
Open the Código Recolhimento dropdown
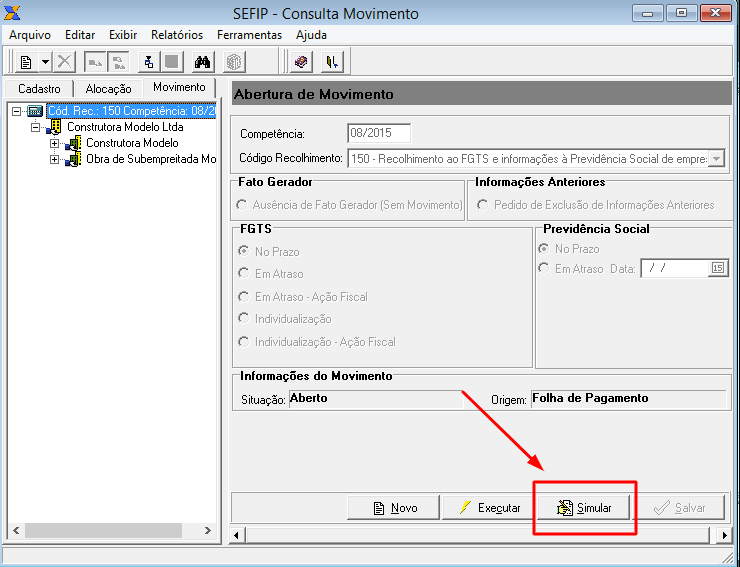(716, 159)
